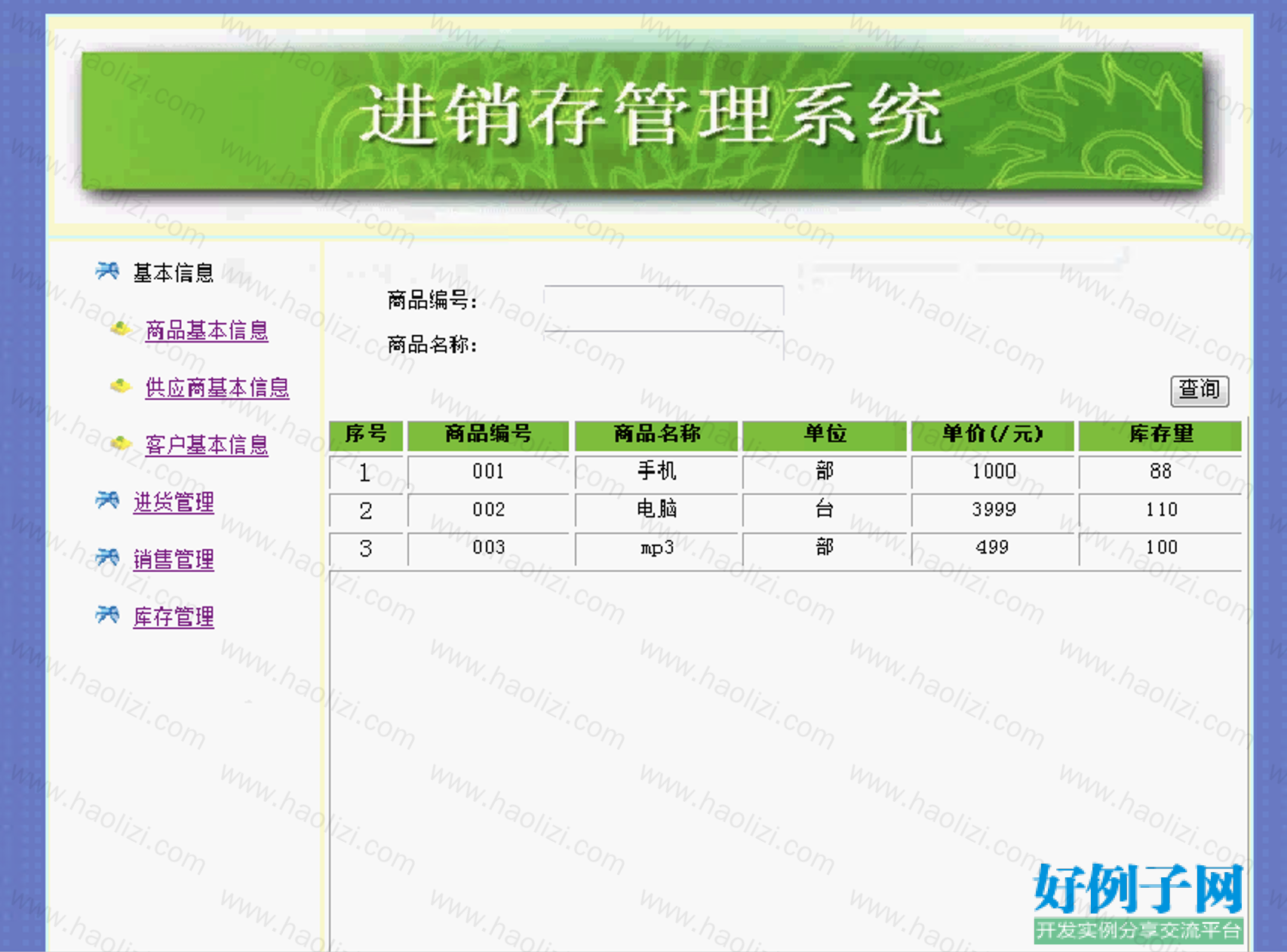Click the yellow bullet icon beside 供应商基本信息
The height and width of the screenshot is (952, 1287).
[121, 386]
